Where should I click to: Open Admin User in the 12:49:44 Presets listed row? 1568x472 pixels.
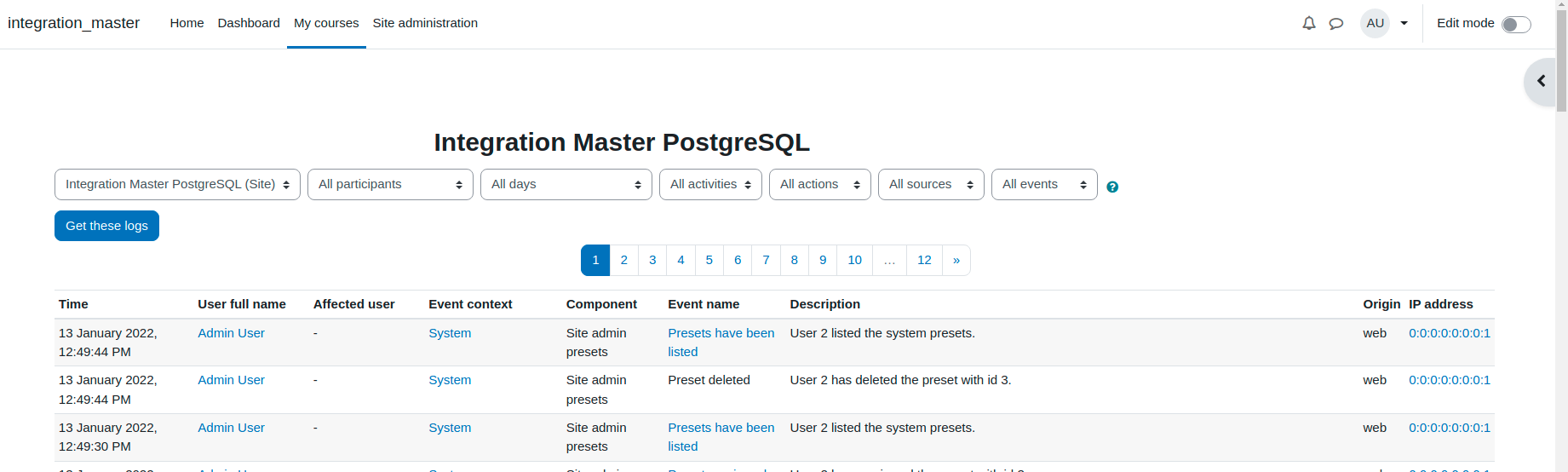click(231, 333)
